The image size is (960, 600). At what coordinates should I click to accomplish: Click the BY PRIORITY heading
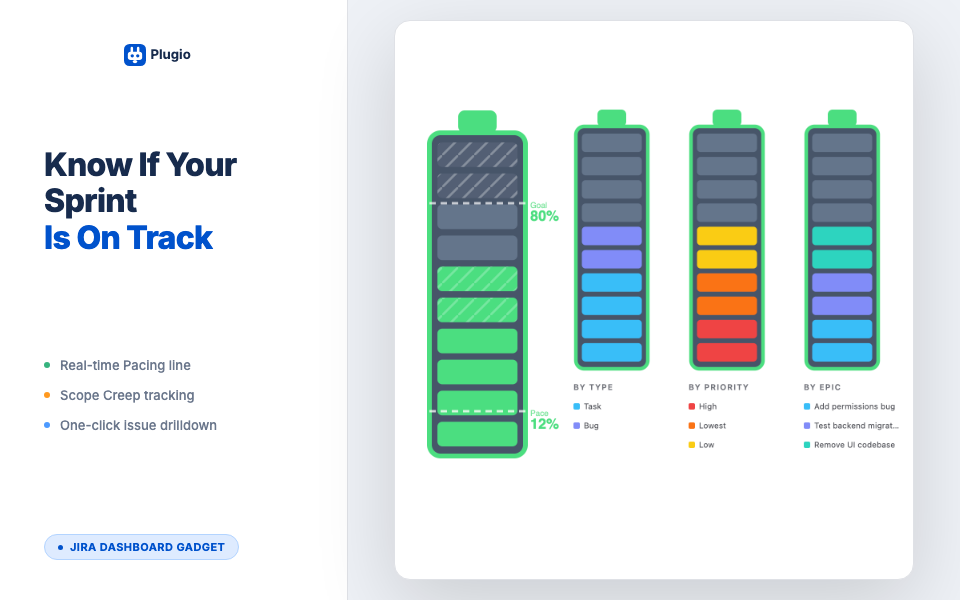click(719, 387)
